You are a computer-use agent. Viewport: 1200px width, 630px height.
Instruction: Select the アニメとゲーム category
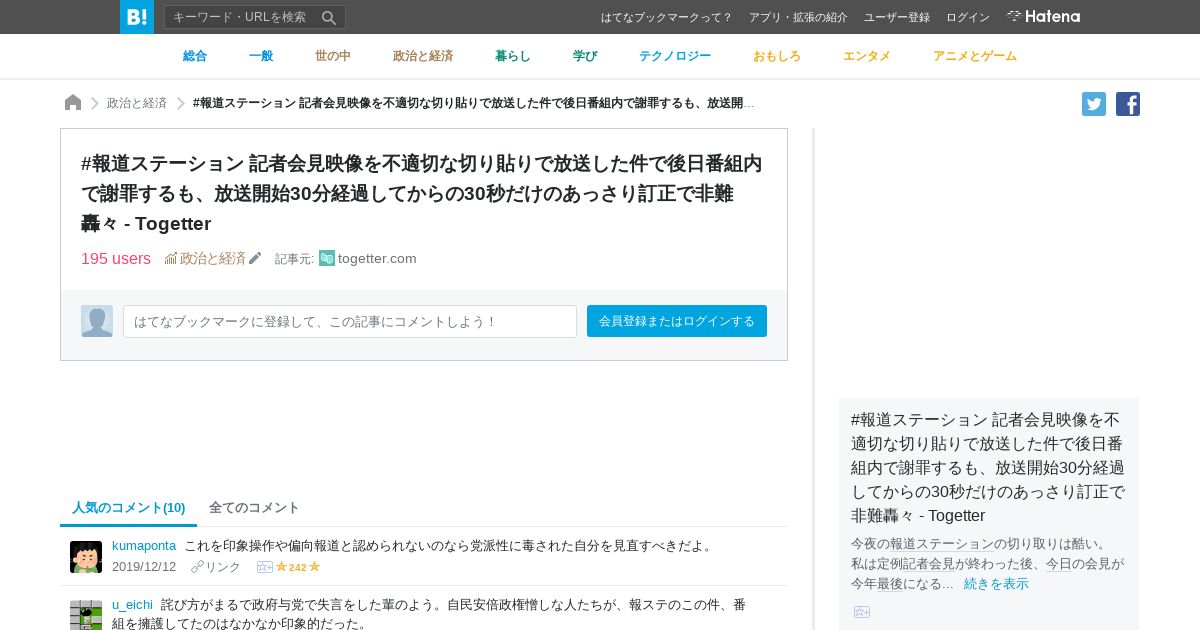coord(975,56)
